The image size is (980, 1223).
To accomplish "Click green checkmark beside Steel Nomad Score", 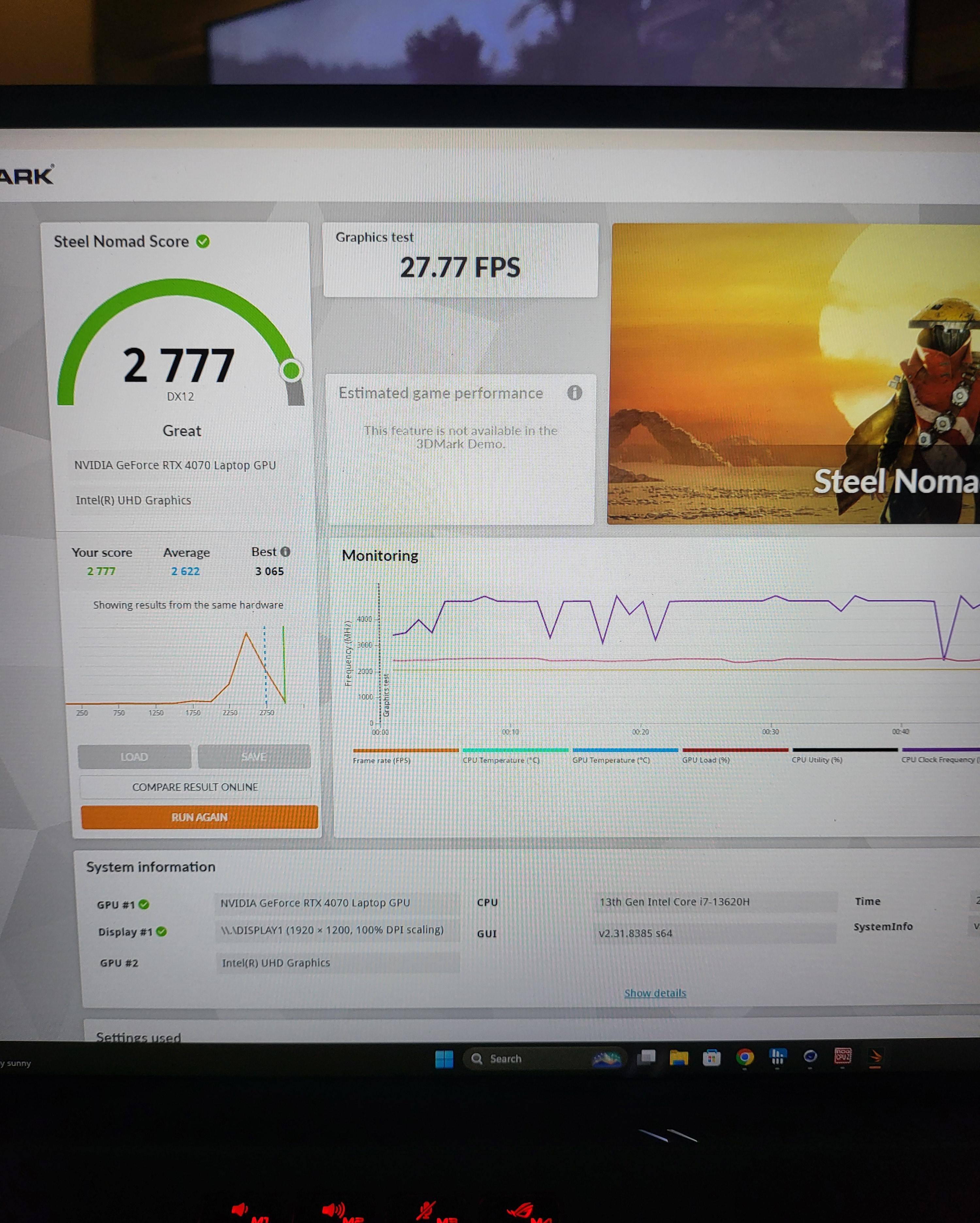I will pos(203,242).
